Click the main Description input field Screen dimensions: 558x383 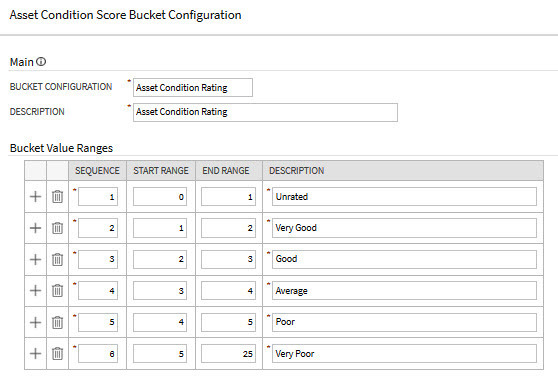click(265, 112)
